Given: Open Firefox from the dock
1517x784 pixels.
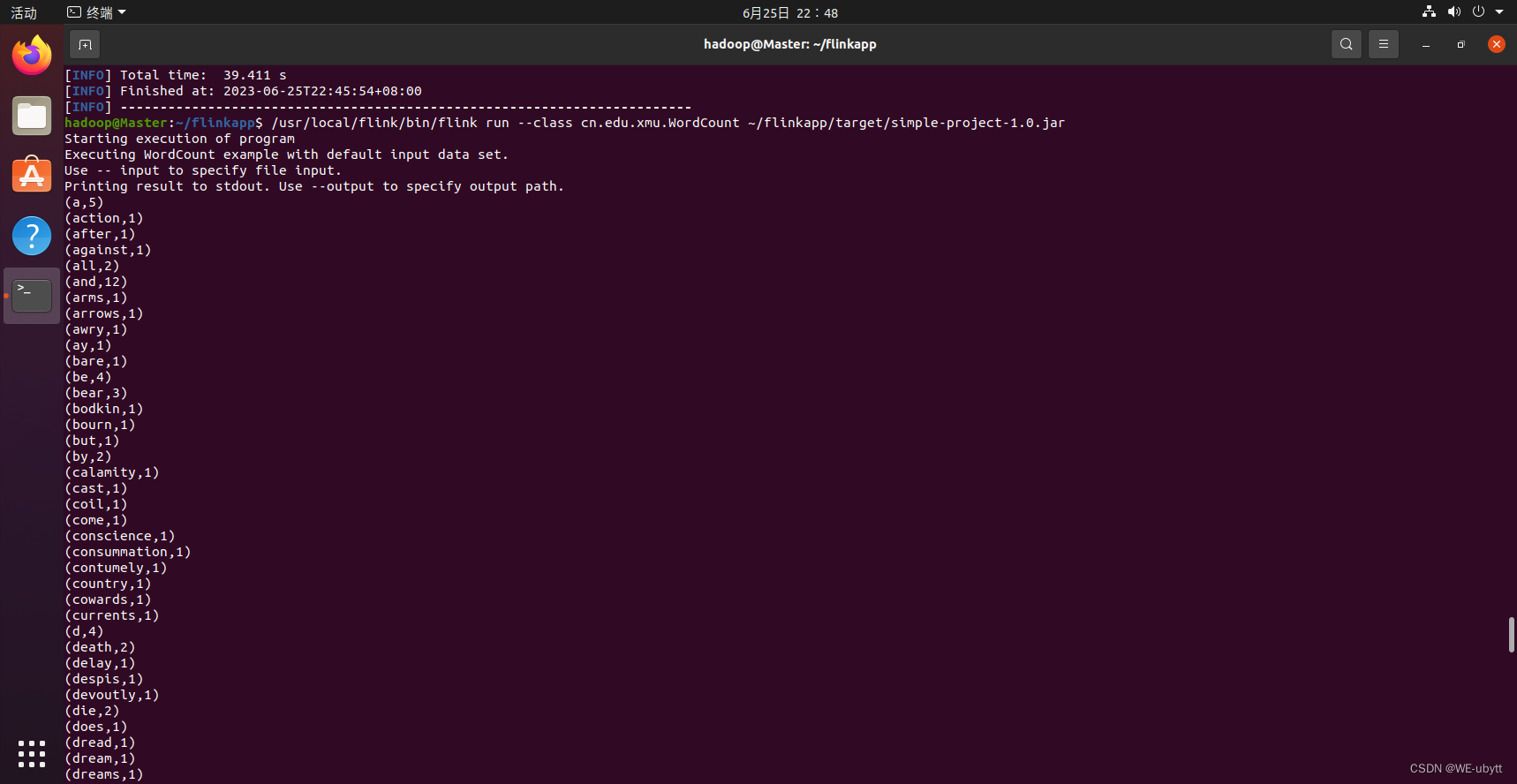Looking at the screenshot, I should 32,56.
